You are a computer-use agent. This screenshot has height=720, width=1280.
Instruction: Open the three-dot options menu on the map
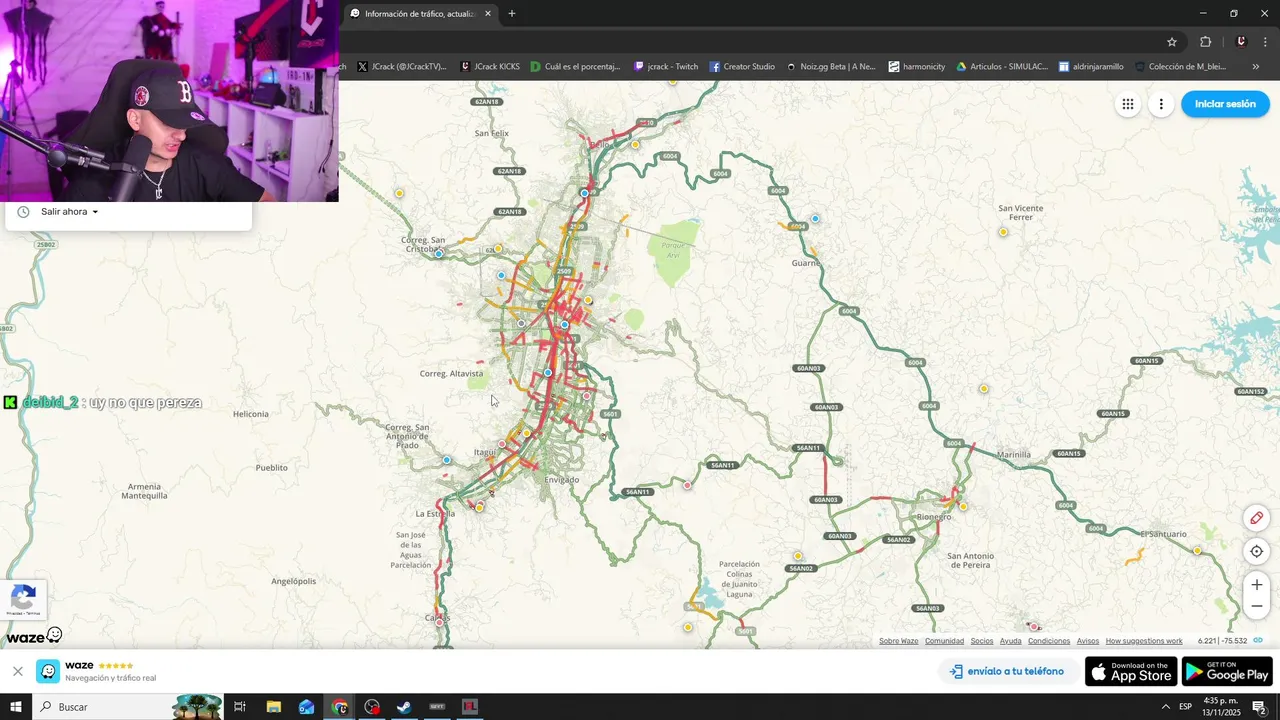pos(1161,104)
